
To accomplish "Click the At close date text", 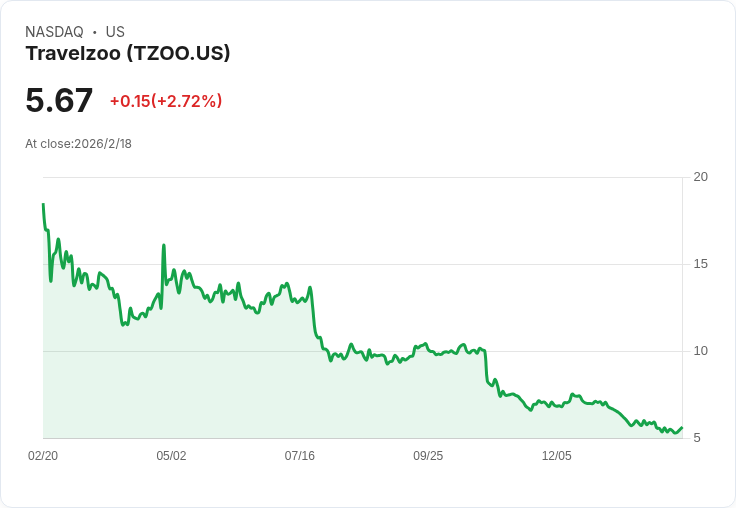I will [78, 143].
